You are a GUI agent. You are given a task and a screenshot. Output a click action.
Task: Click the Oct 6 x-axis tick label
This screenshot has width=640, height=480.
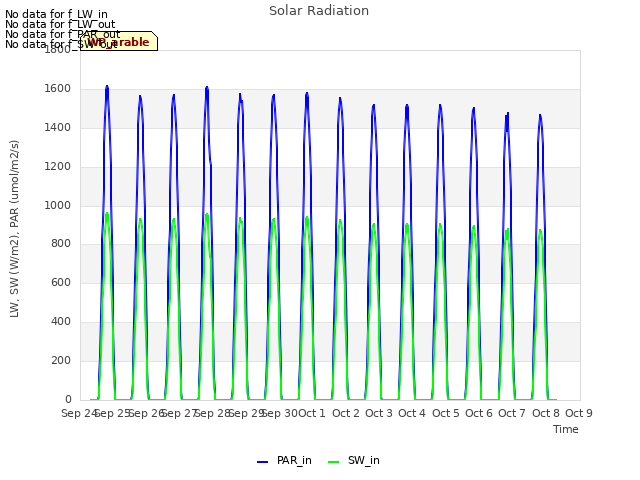(x=479, y=413)
